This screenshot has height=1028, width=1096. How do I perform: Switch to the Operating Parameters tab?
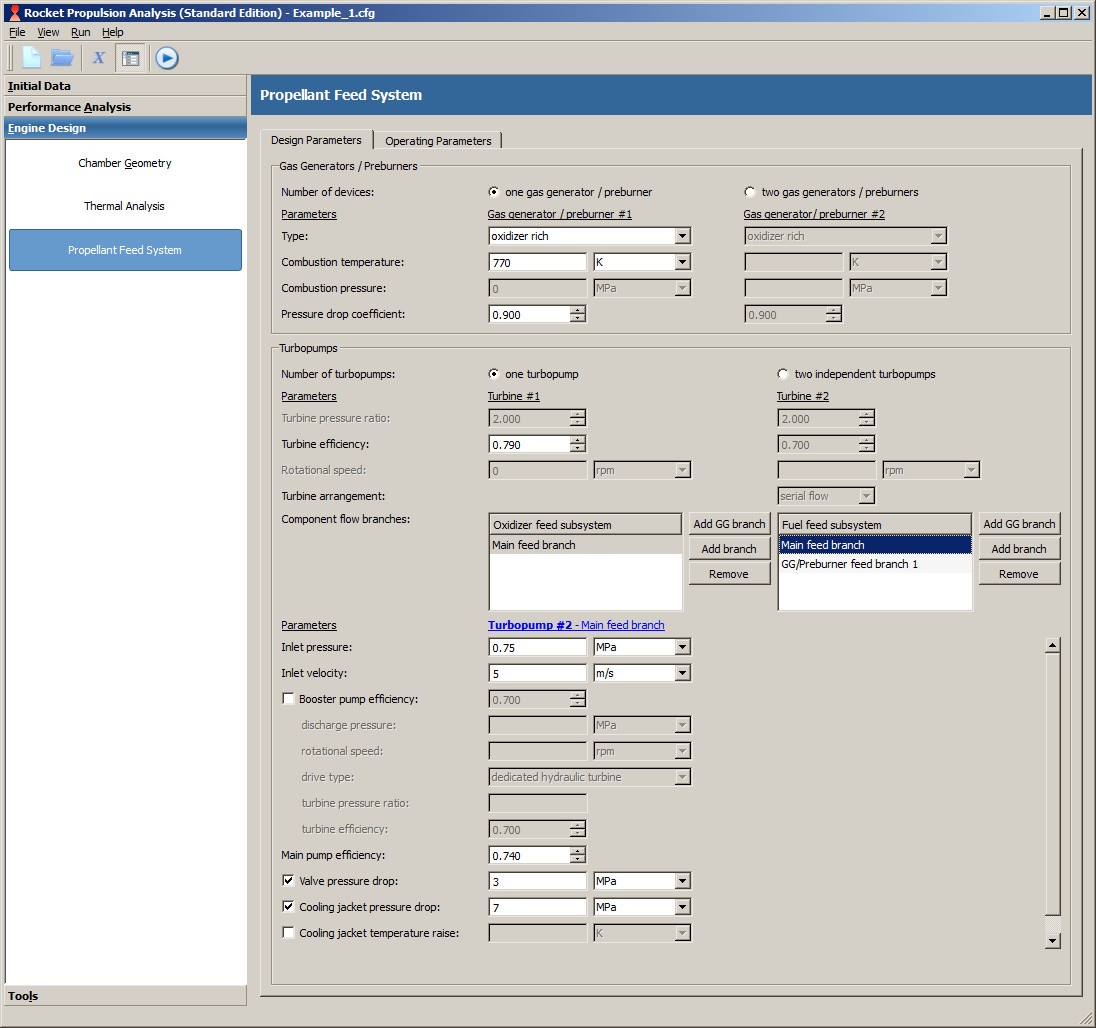[438, 141]
